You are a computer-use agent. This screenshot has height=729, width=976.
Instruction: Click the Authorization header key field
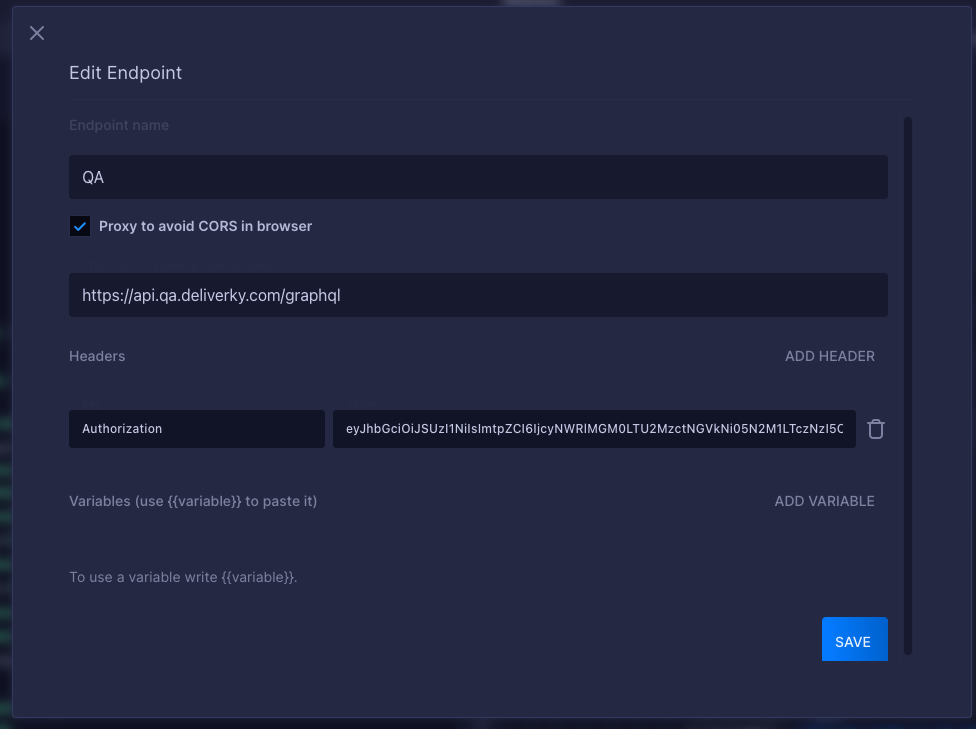tap(197, 429)
